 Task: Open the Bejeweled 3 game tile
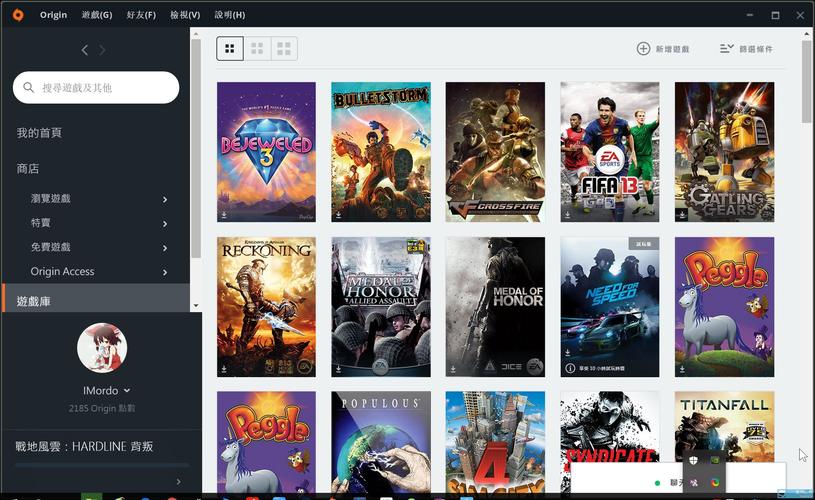(266, 152)
